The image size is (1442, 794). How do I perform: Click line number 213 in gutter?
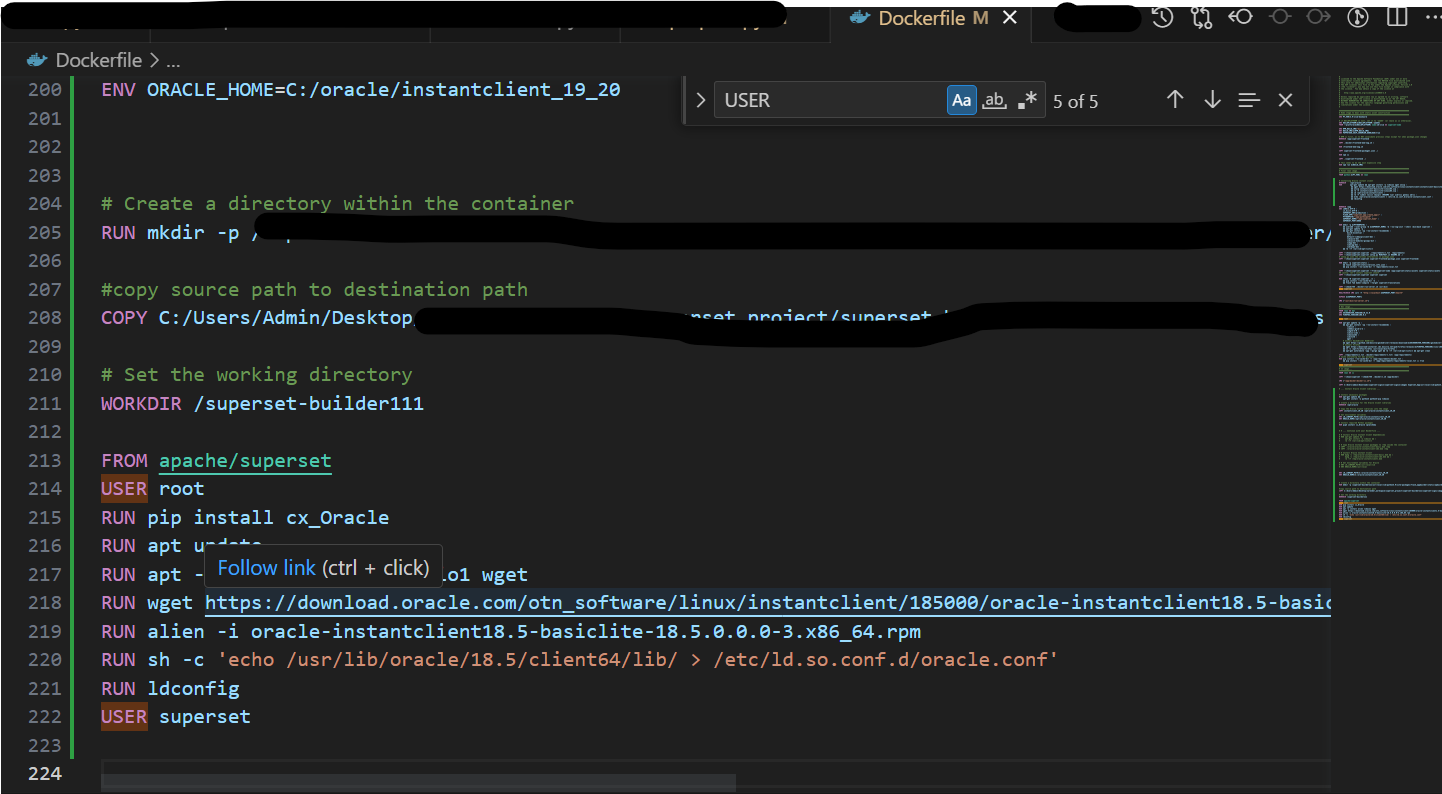[x=44, y=461]
